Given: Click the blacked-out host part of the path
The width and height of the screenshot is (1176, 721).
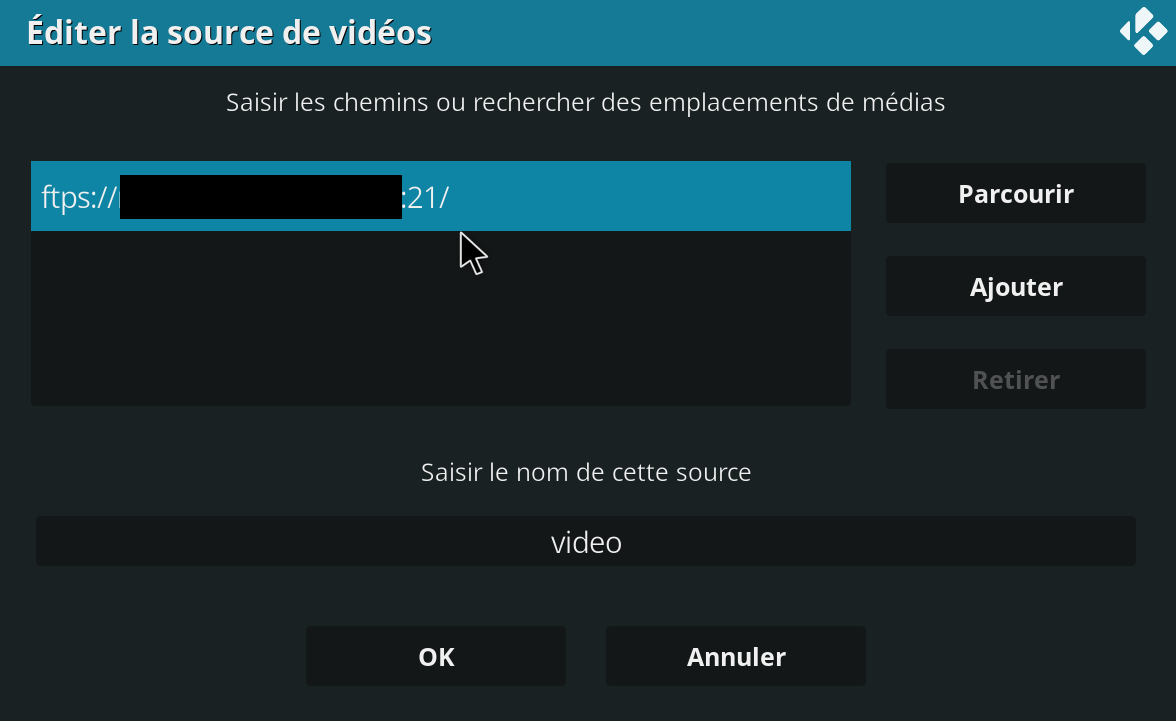Looking at the screenshot, I should click(261, 197).
